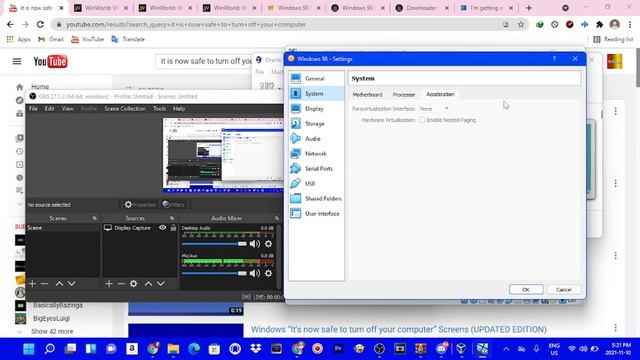Confirm settings with OK button
The image size is (640, 360).
(x=526, y=289)
